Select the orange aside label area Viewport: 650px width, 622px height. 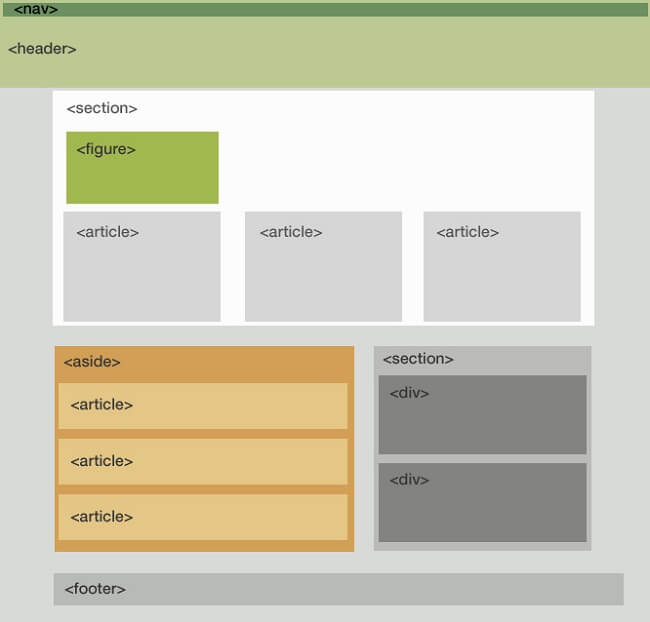tap(204, 363)
